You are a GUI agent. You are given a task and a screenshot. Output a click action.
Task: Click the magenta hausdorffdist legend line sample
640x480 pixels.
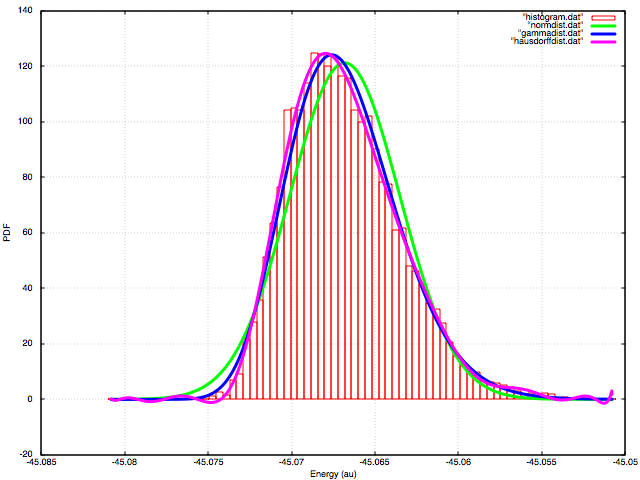(603, 41)
